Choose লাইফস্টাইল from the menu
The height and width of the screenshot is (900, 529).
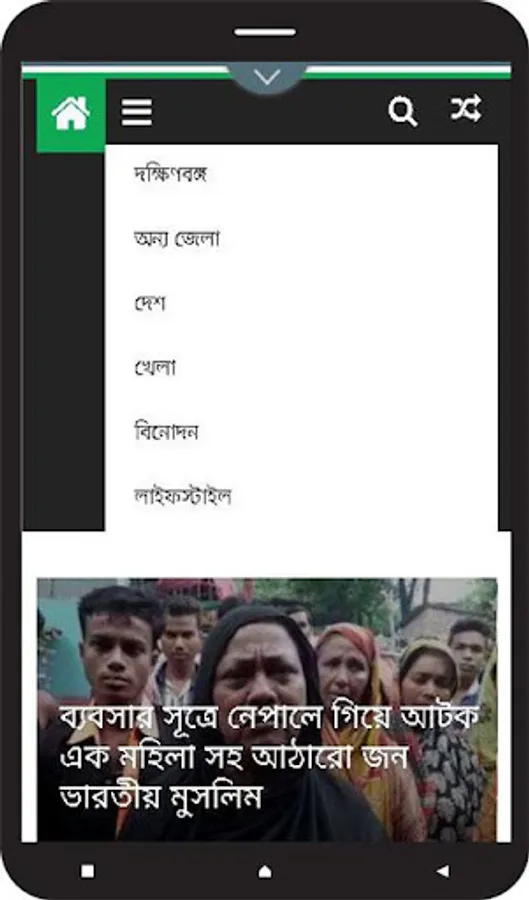point(182,495)
